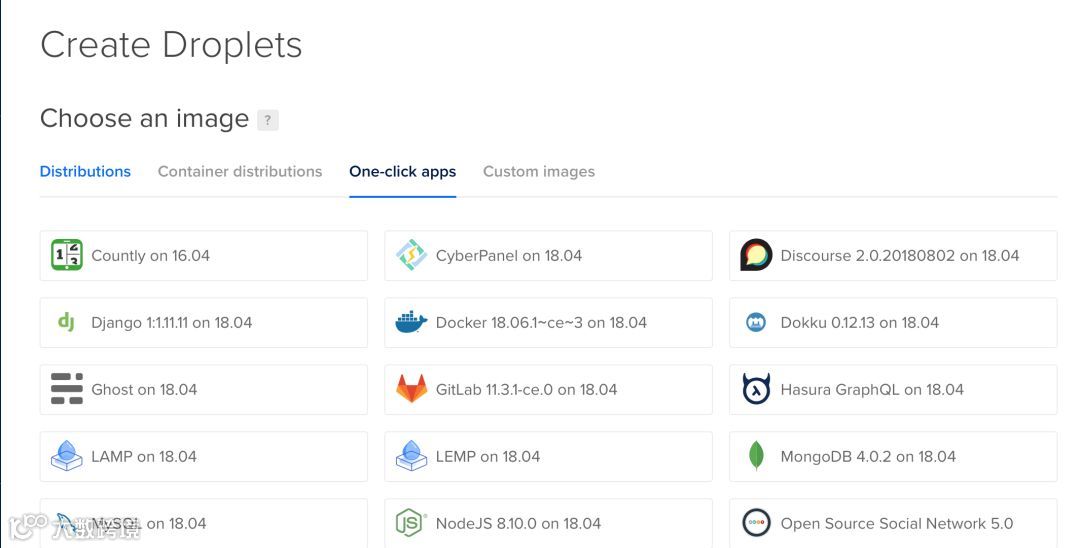Click the Dokku logo icon

pos(756,322)
